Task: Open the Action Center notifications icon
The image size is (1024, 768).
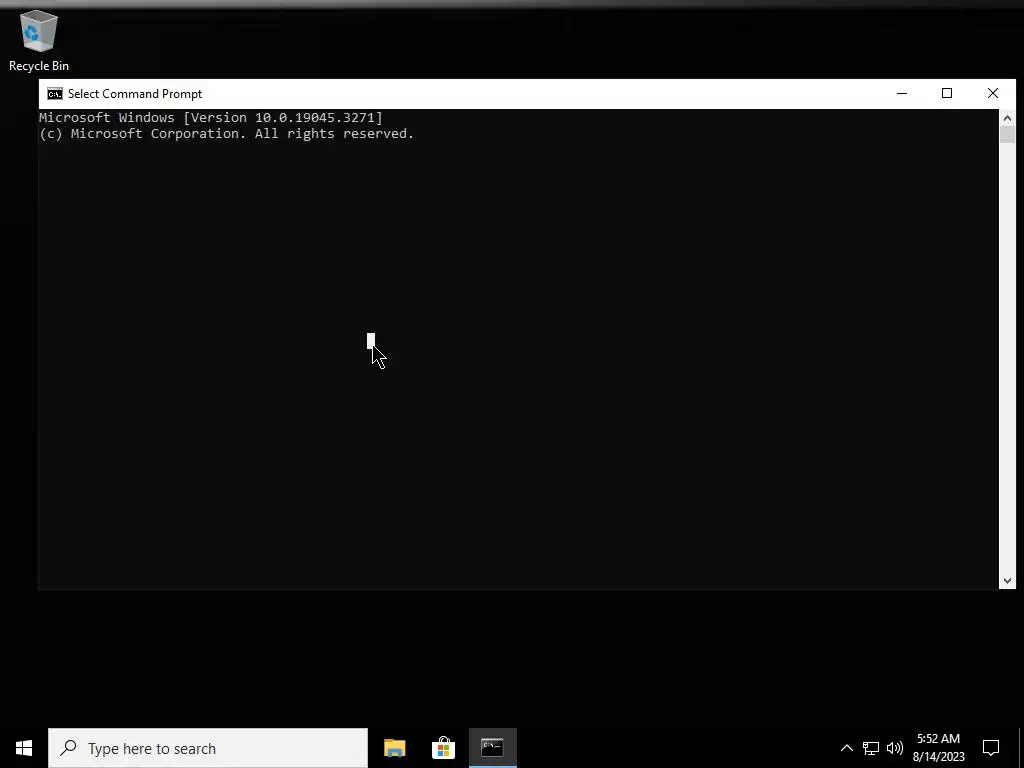Action: tap(991, 748)
